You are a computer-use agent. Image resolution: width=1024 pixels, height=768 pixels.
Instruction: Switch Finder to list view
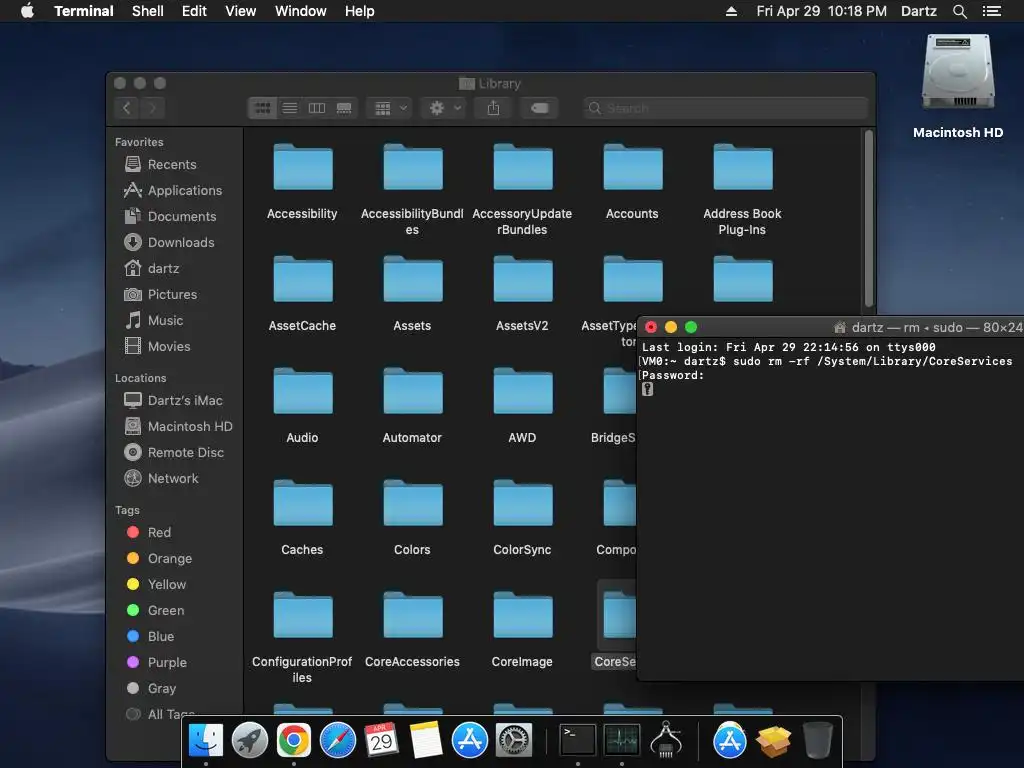(x=290, y=108)
